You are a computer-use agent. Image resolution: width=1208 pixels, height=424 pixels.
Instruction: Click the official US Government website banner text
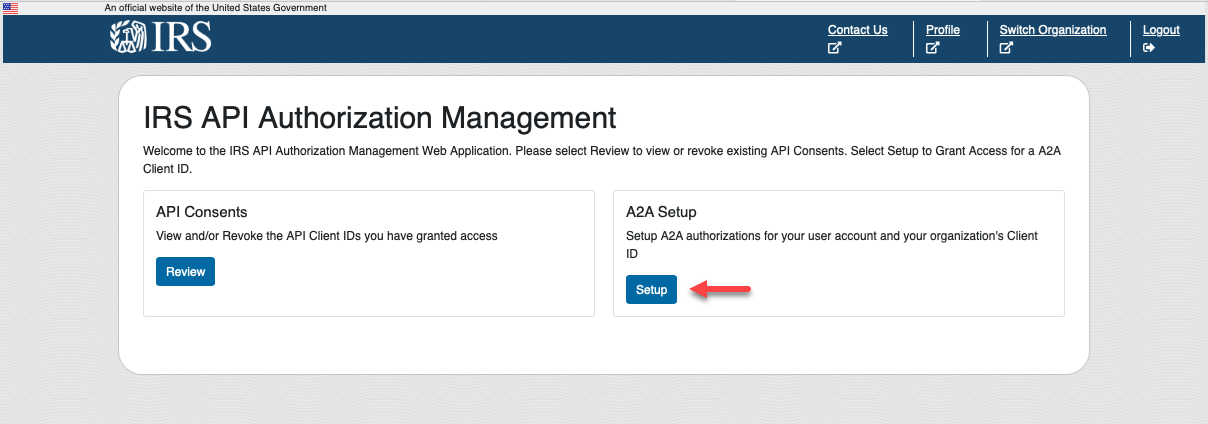215,8
